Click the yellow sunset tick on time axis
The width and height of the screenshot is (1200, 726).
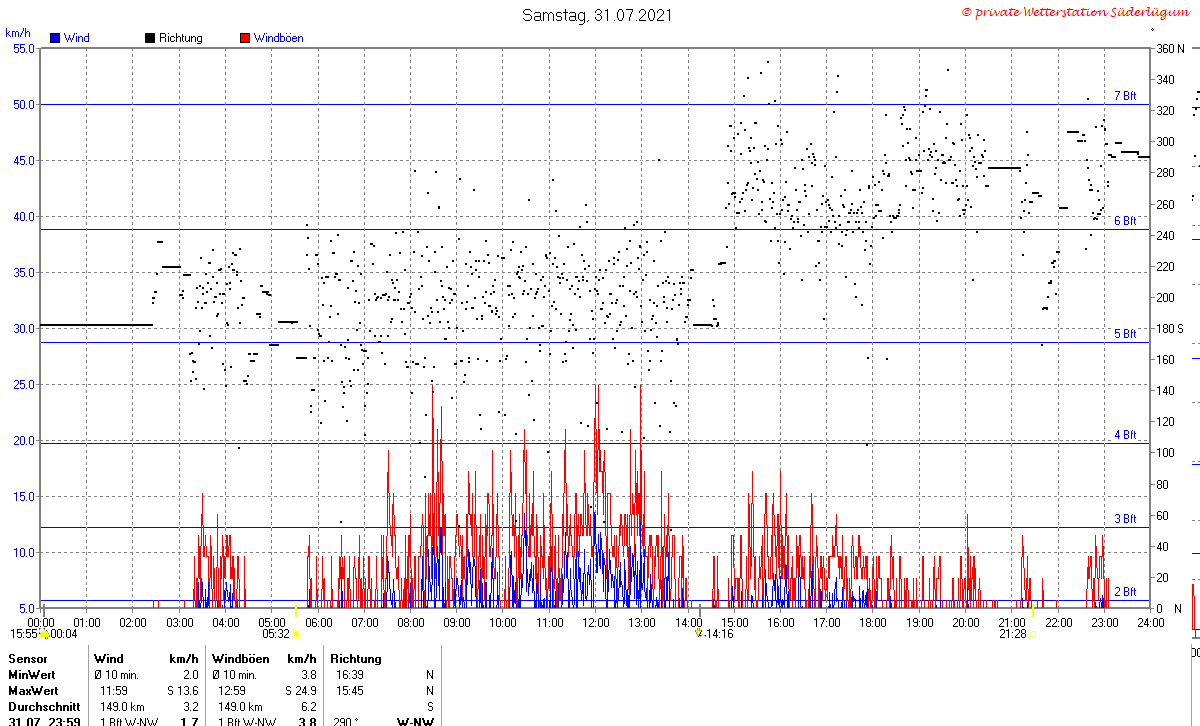(1032, 609)
